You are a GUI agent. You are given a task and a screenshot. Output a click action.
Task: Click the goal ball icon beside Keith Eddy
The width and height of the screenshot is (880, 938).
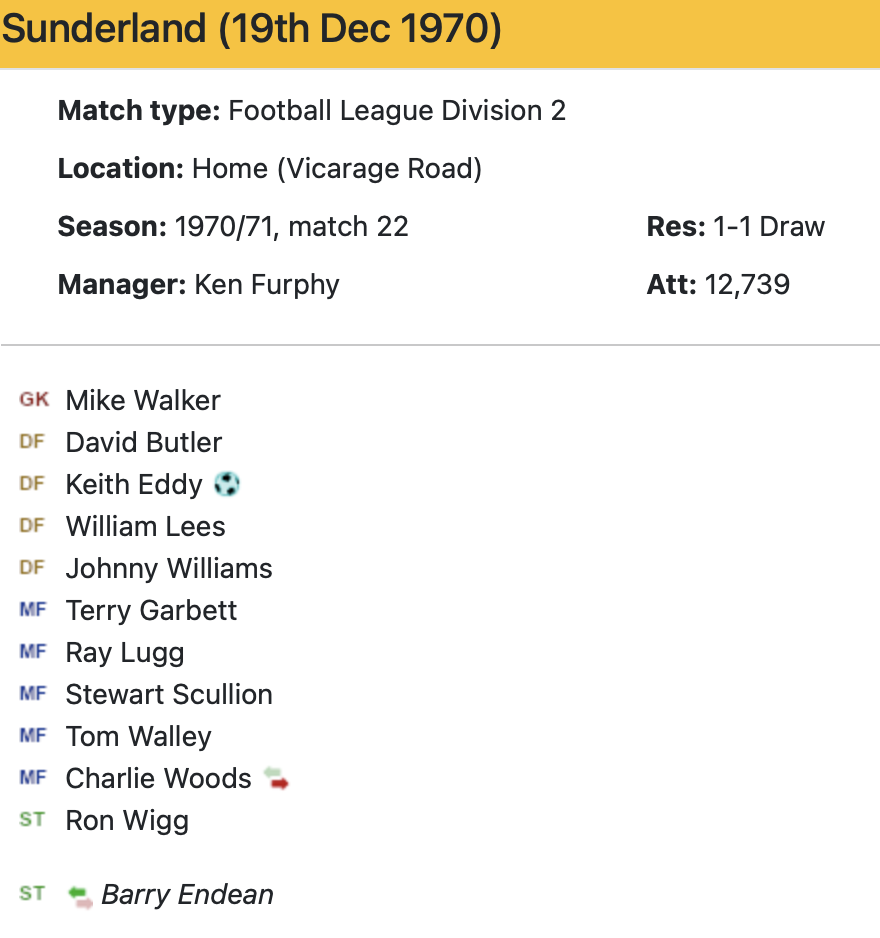tap(228, 485)
